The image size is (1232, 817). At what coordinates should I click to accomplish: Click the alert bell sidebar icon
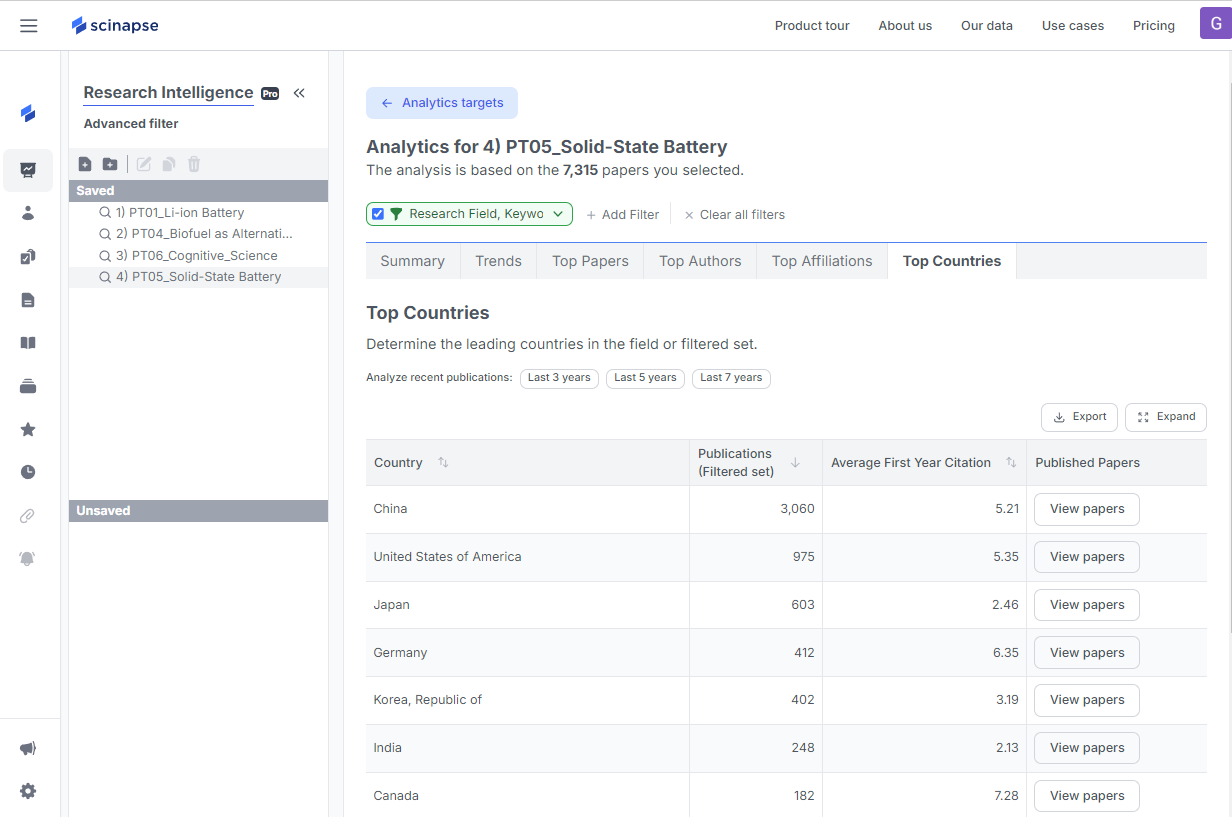pyautogui.click(x=28, y=559)
